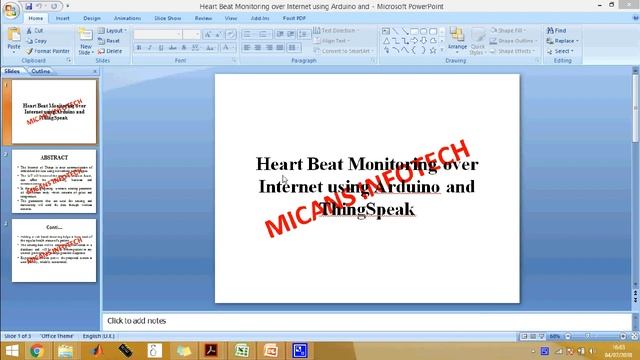Click the Replace button
640x360 pixels.
coord(562,41)
